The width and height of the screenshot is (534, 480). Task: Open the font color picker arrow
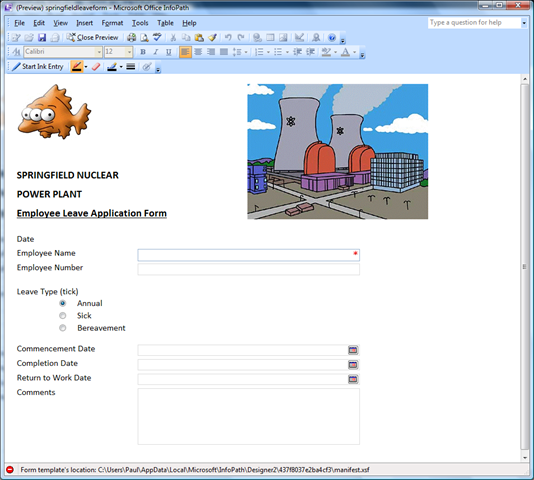click(x=355, y=52)
